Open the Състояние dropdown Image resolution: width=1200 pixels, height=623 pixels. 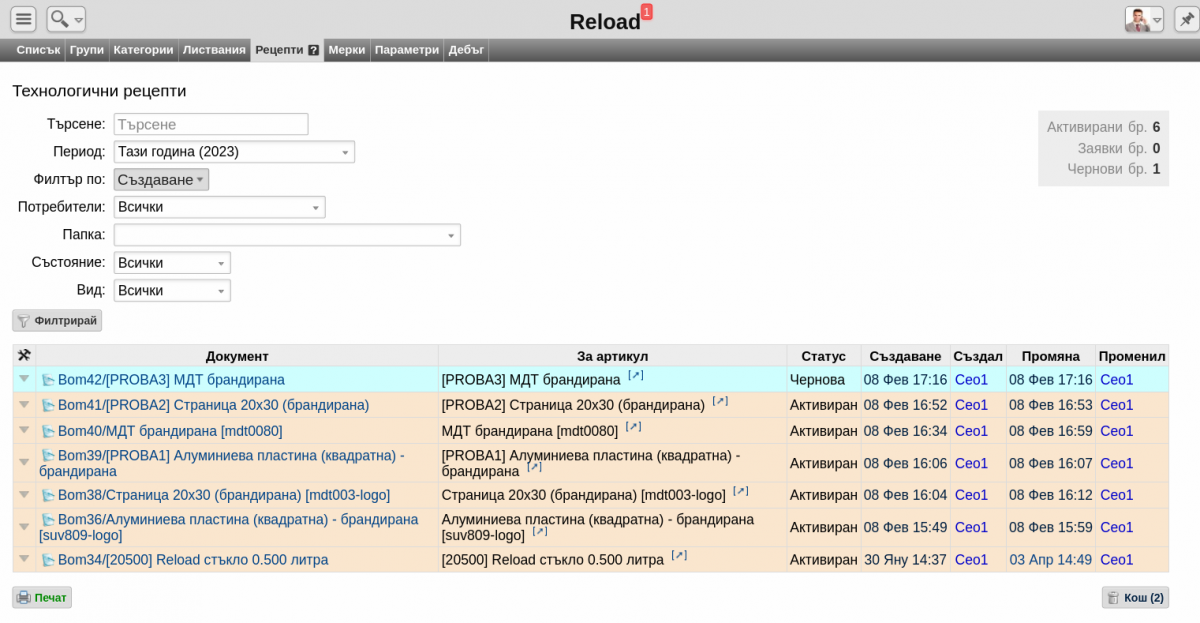coord(172,263)
